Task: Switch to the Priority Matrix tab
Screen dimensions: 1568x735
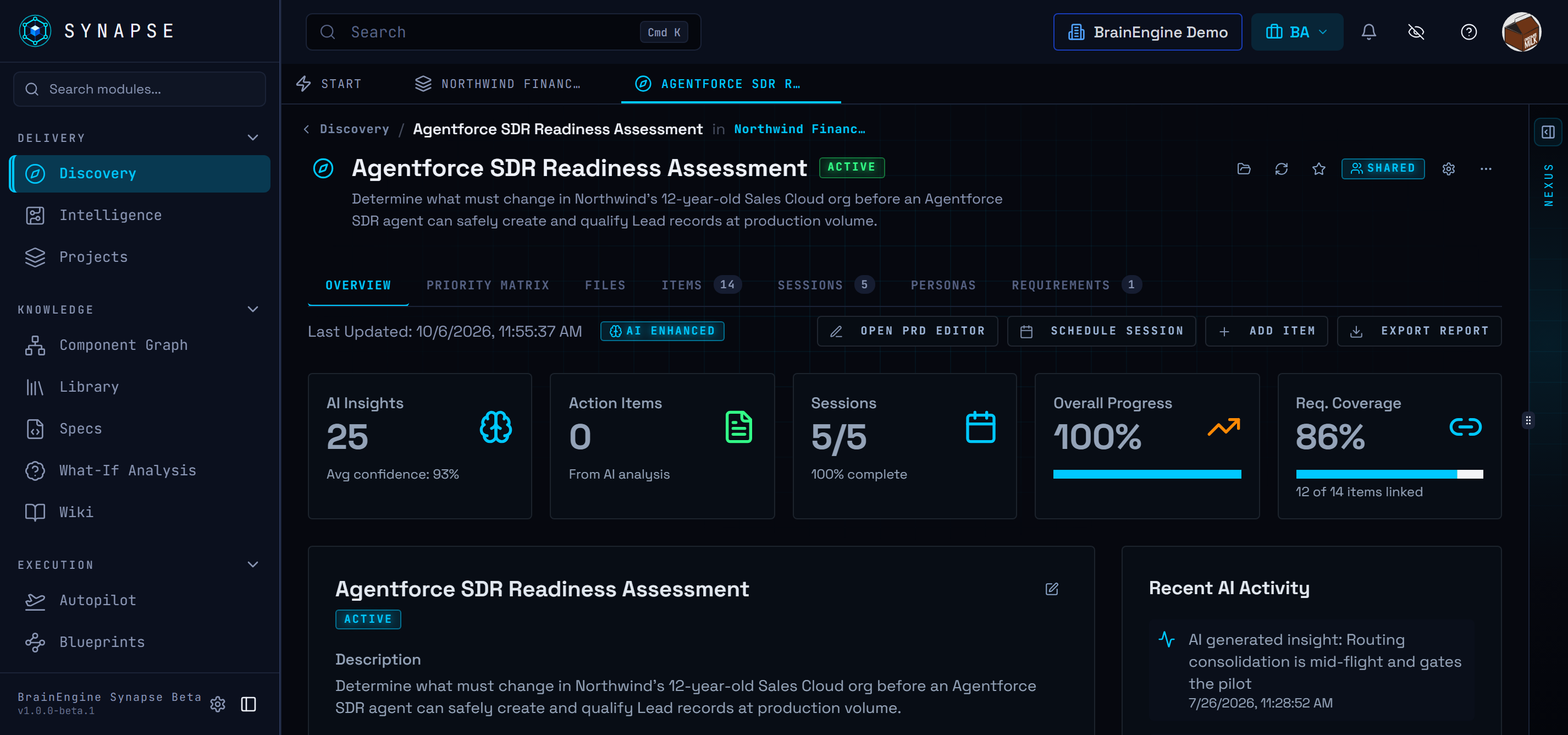Action: (488, 285)
